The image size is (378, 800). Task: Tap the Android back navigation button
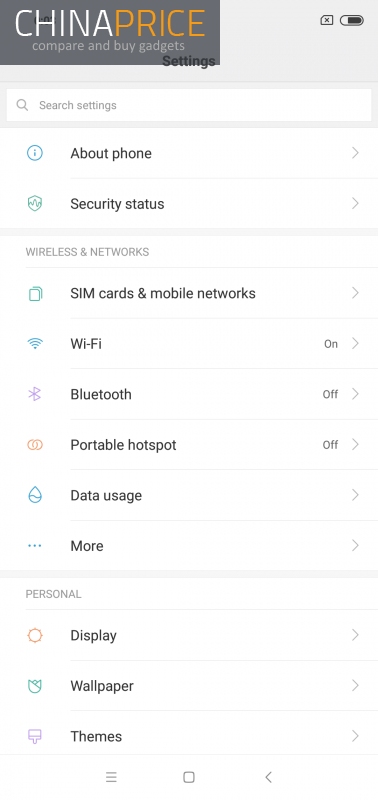(x=268, y=777)
